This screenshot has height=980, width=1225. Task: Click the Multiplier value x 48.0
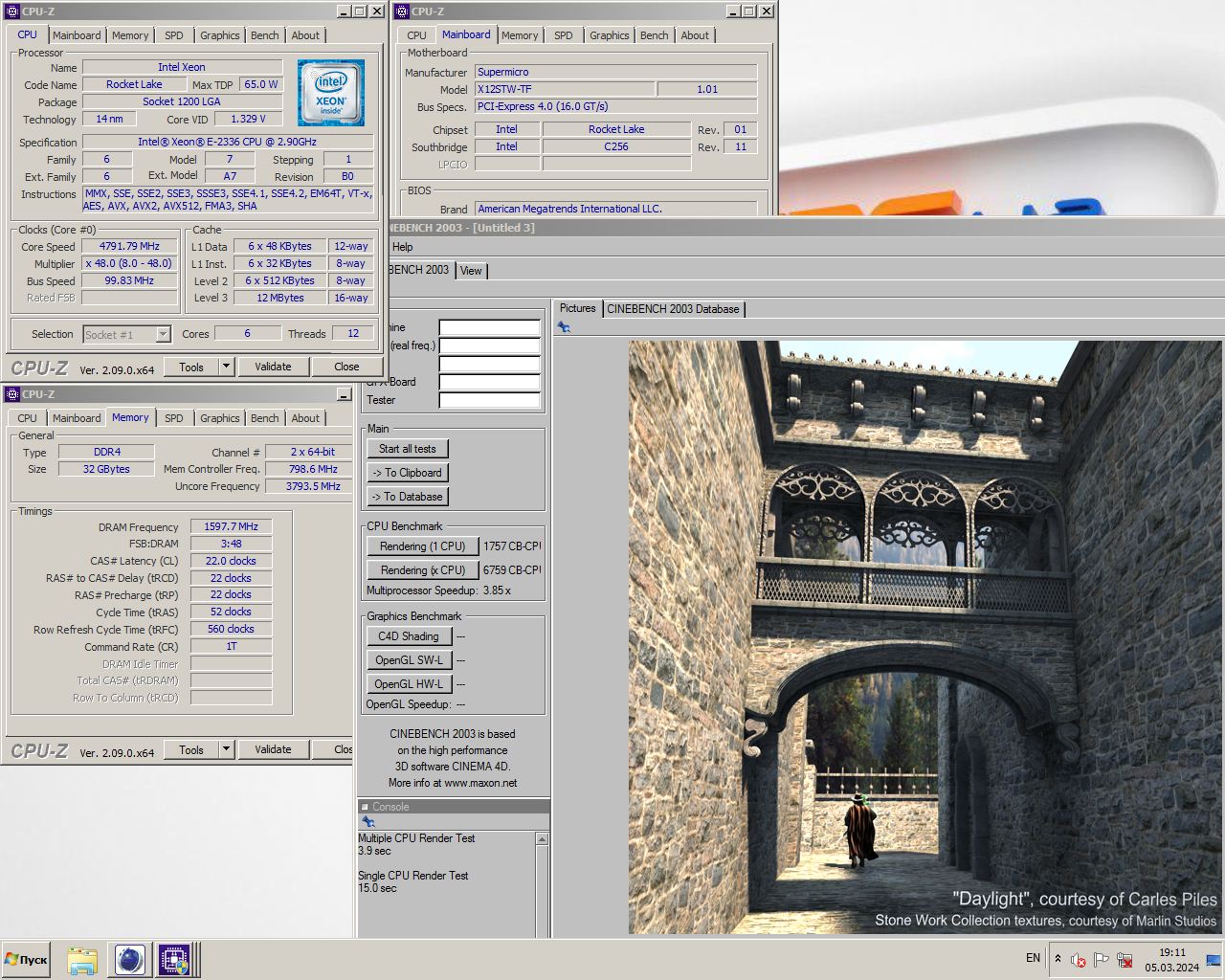tap(129, 263)
